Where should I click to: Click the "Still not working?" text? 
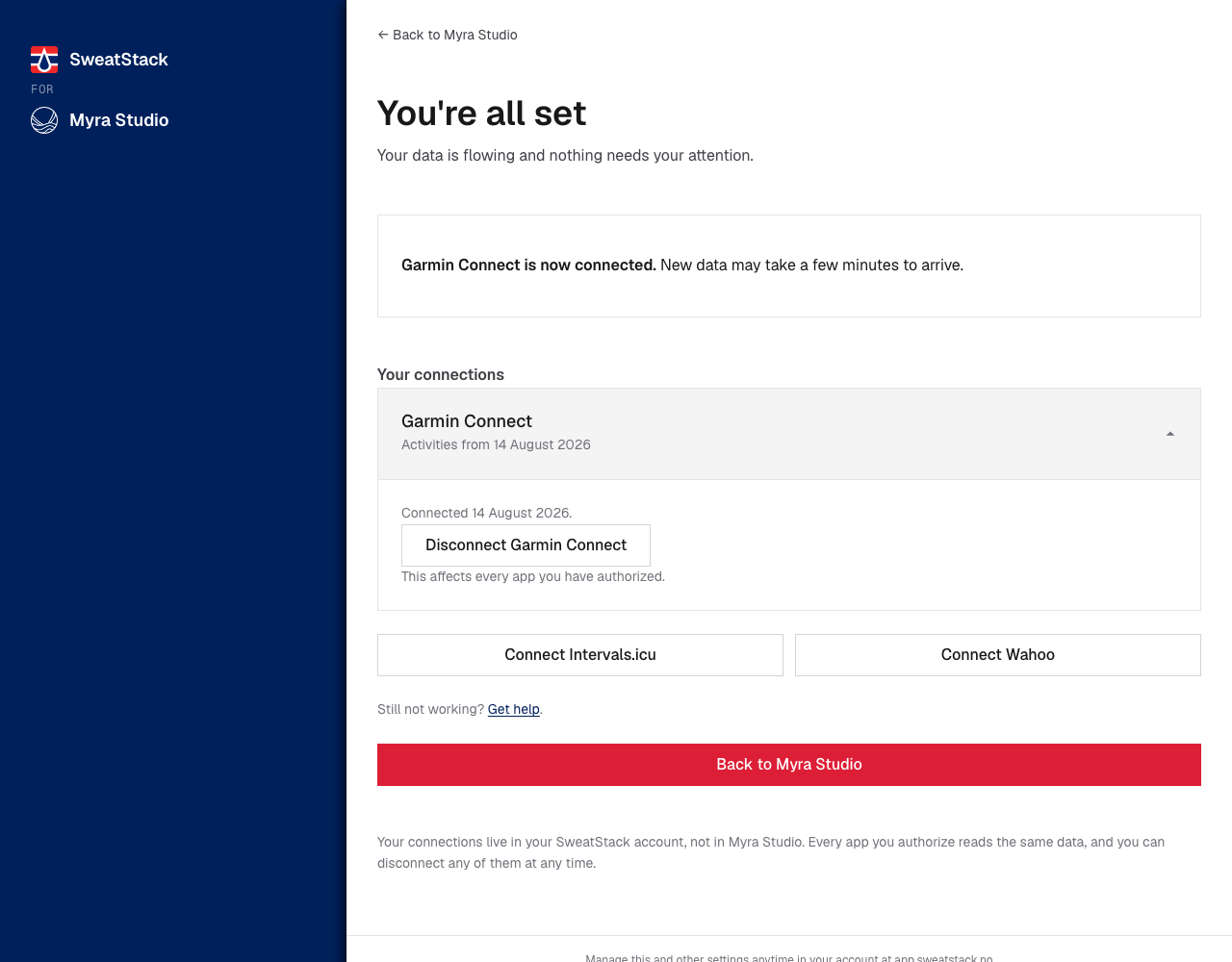(x=430, y=709)
